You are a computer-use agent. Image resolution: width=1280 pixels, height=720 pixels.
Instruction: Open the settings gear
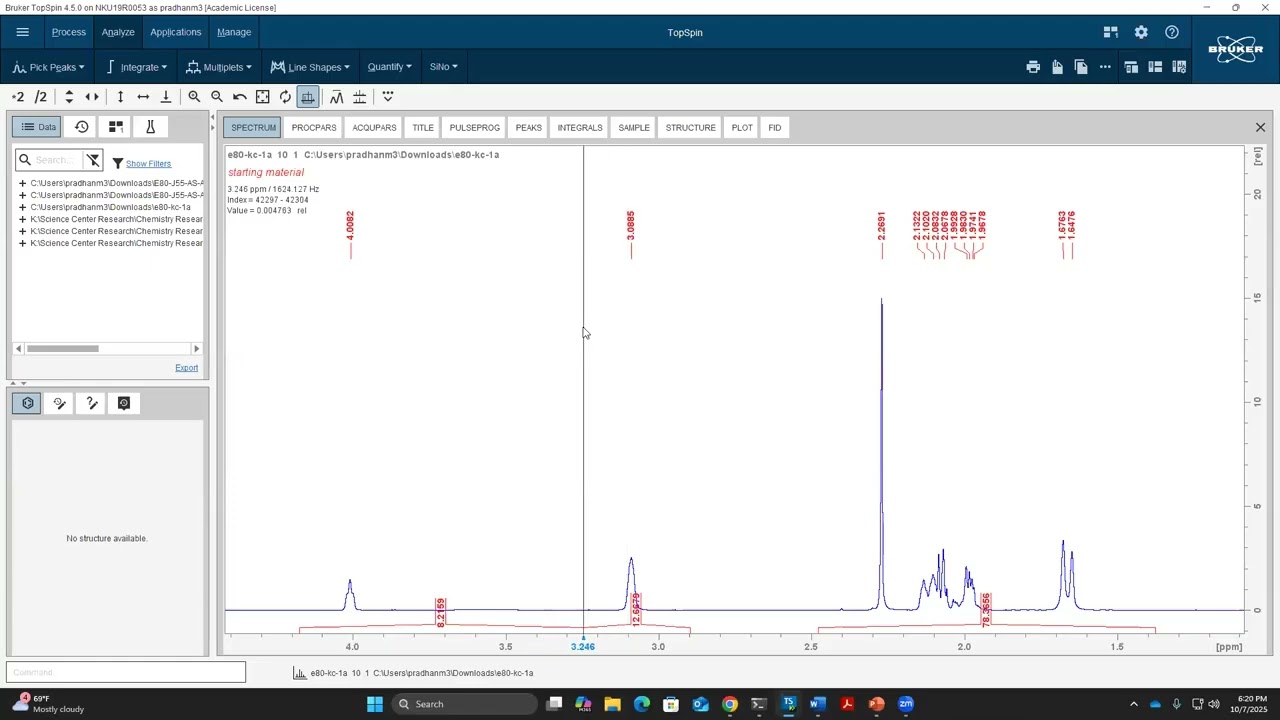click(1141, 32)
